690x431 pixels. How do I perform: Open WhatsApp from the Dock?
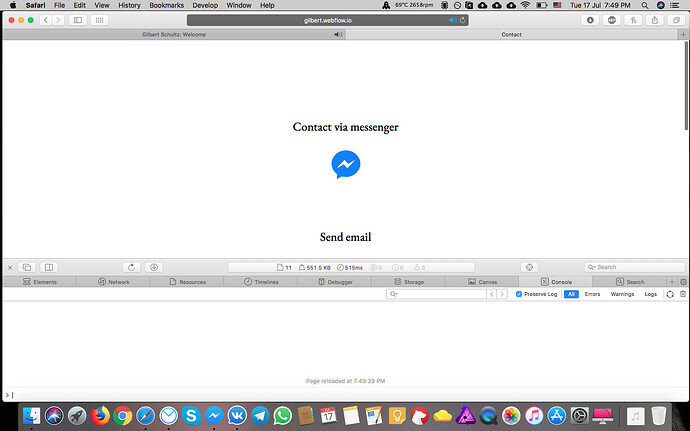coord(283,416)
